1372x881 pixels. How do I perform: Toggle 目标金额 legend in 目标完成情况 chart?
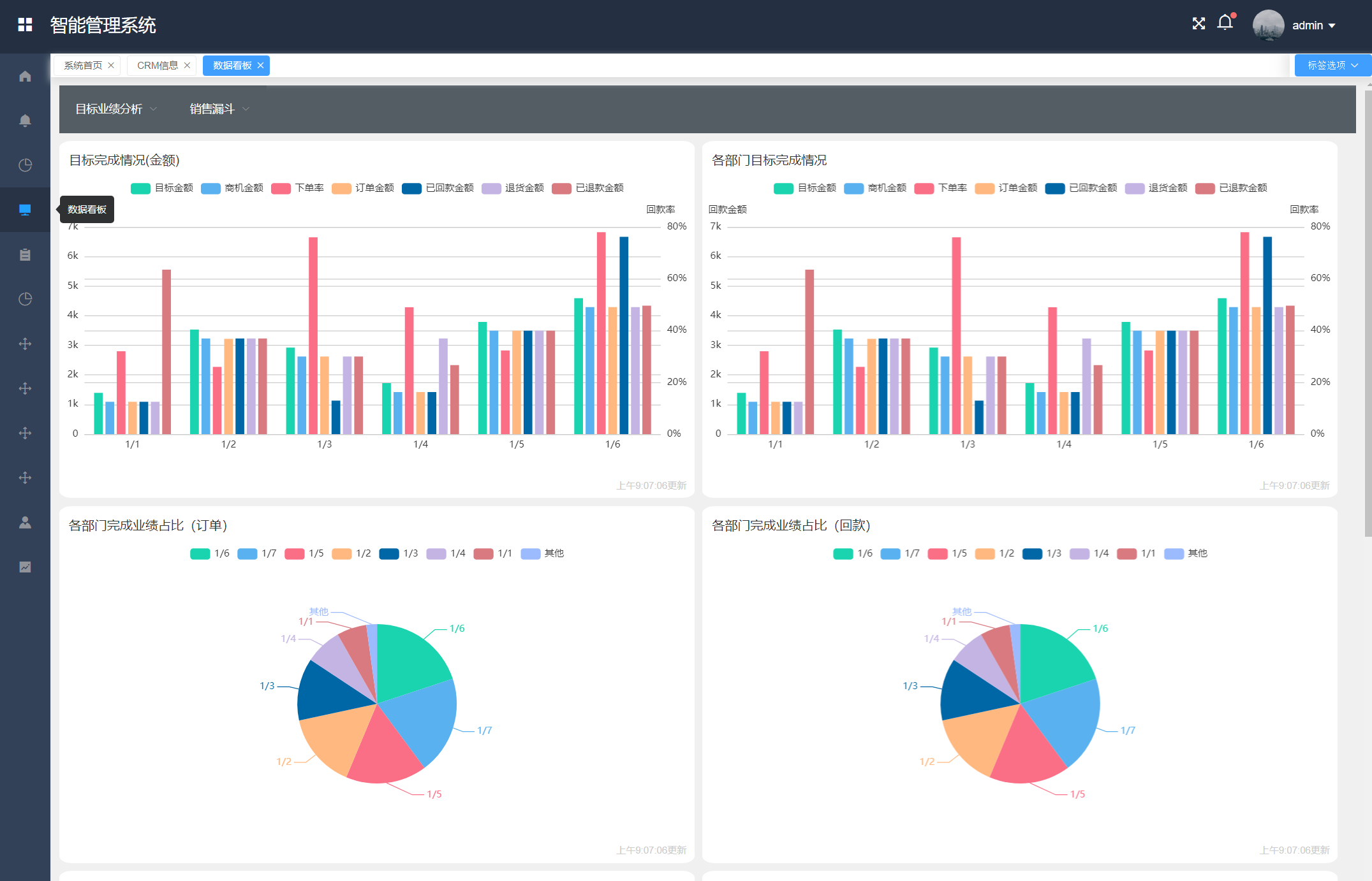[x=162, y=188]
